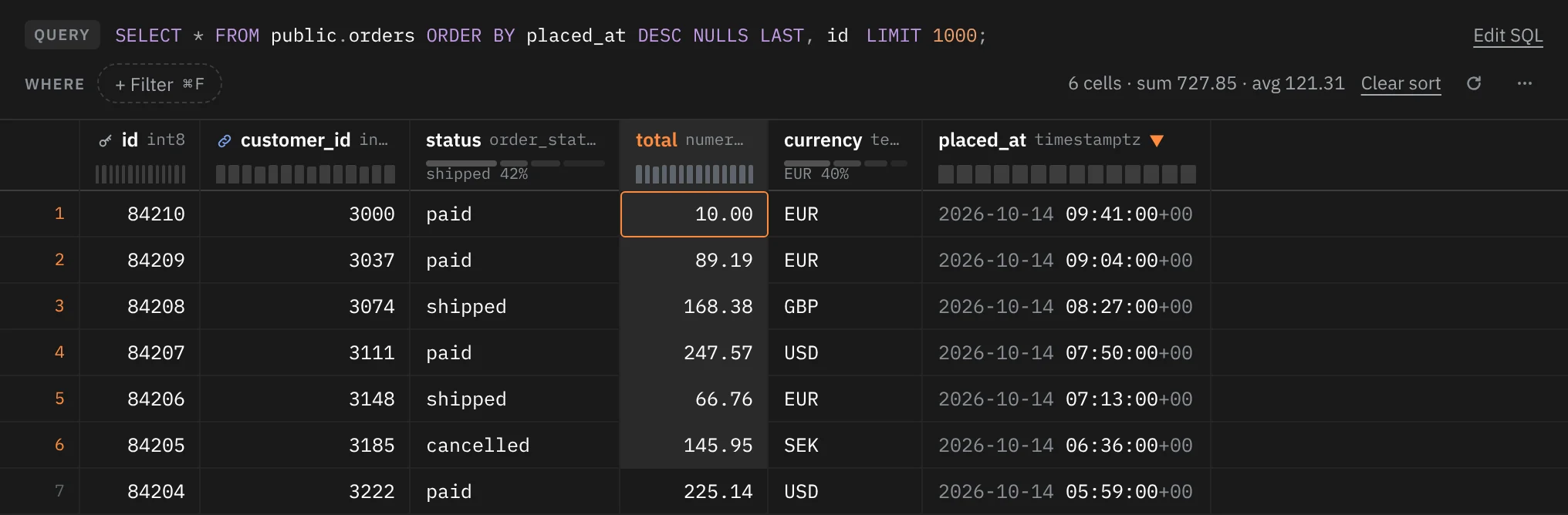
Task: Click the total column distribution histogram
Action: 694,174
